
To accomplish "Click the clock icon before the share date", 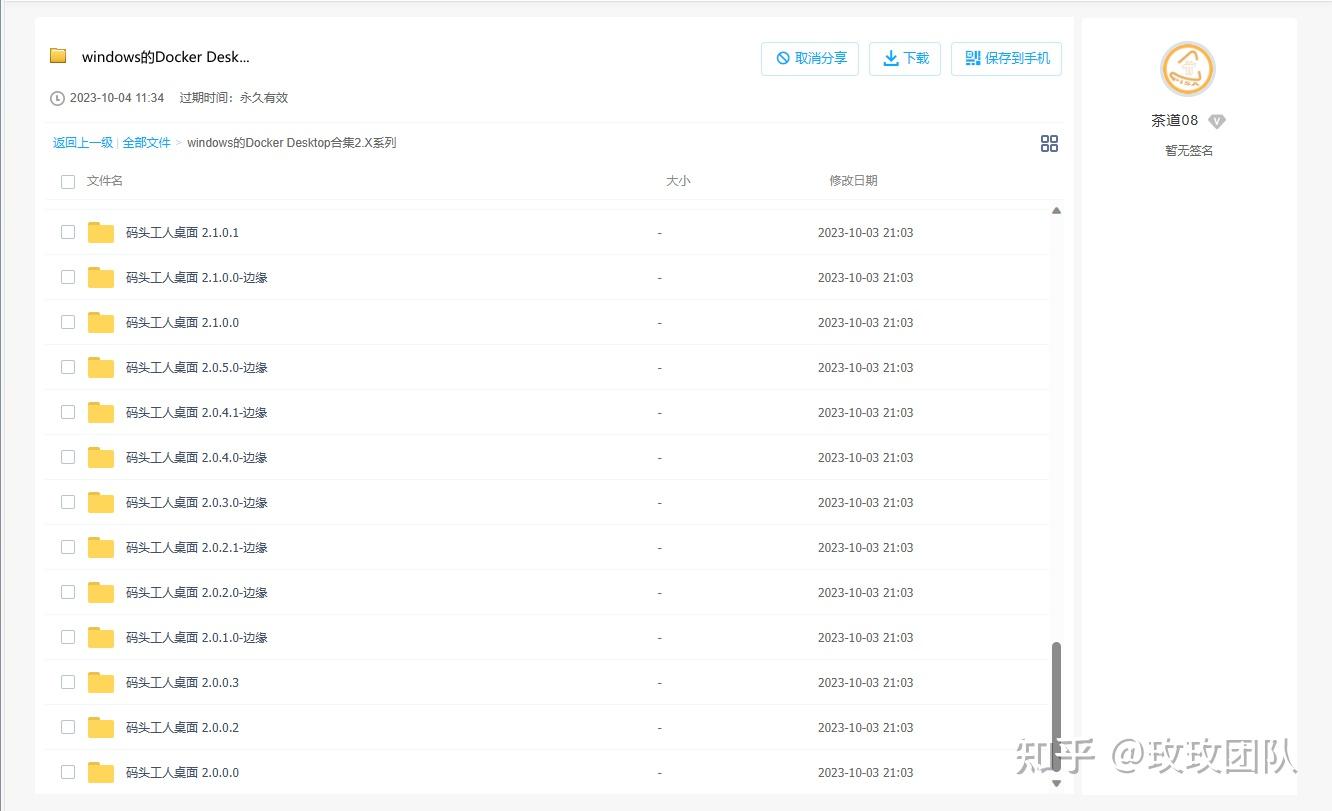I will click(x=56, y=97).
